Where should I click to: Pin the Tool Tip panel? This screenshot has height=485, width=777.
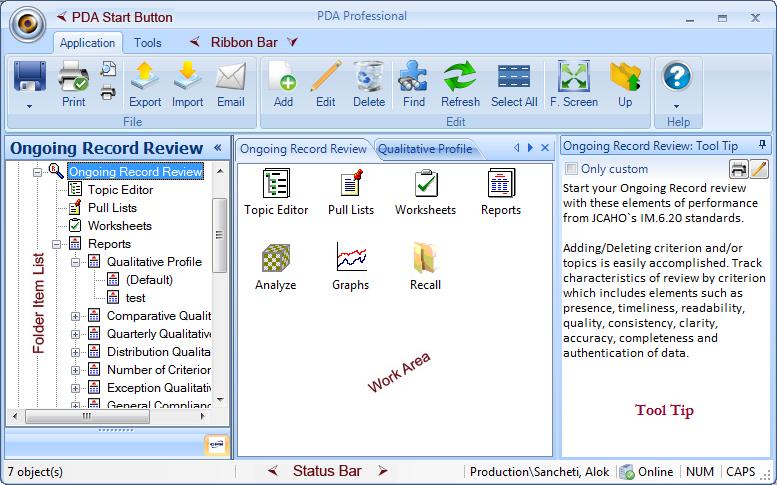[762, 144]
